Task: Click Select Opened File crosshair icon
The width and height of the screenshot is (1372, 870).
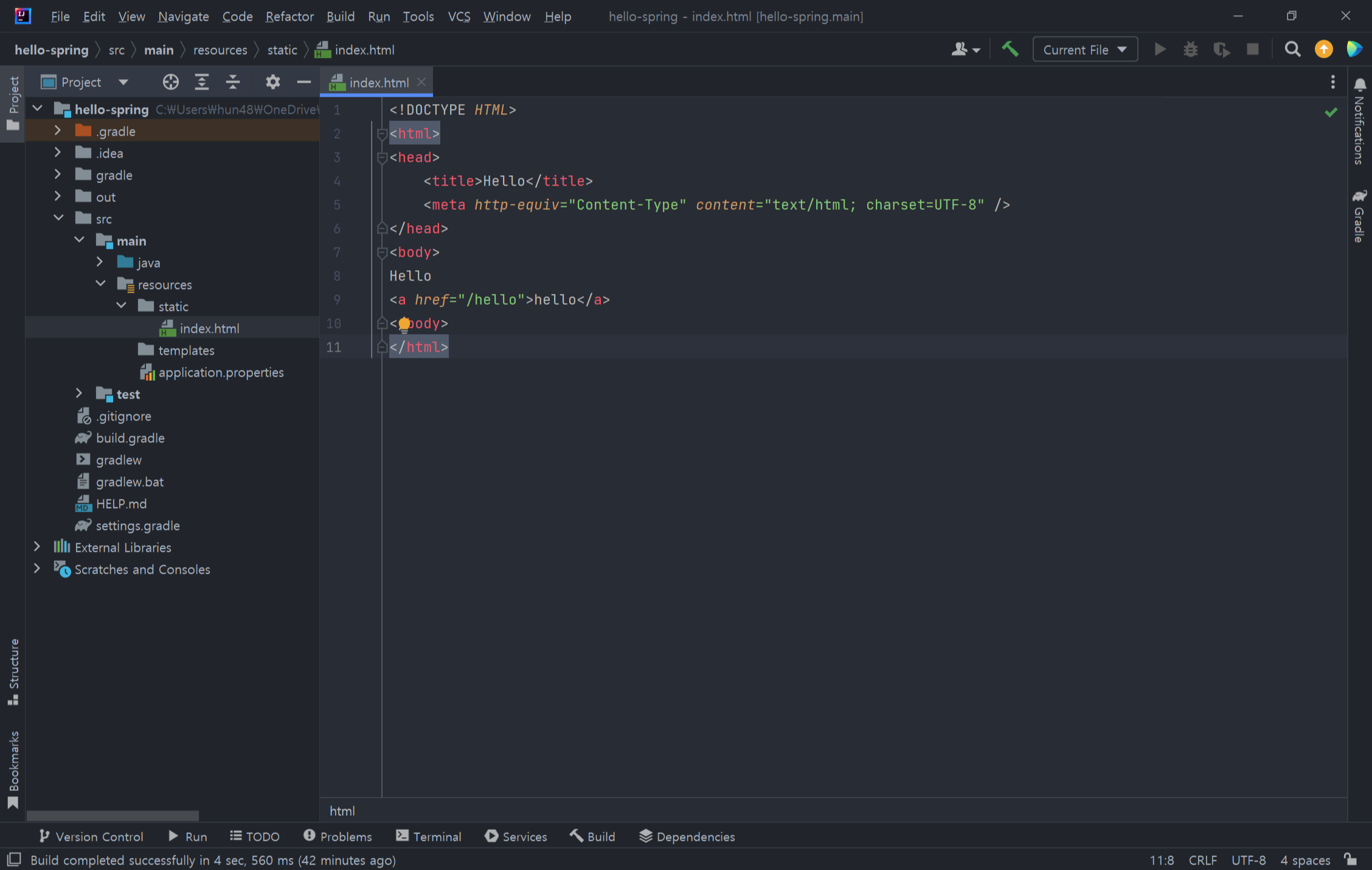Action: pos(170,82)
